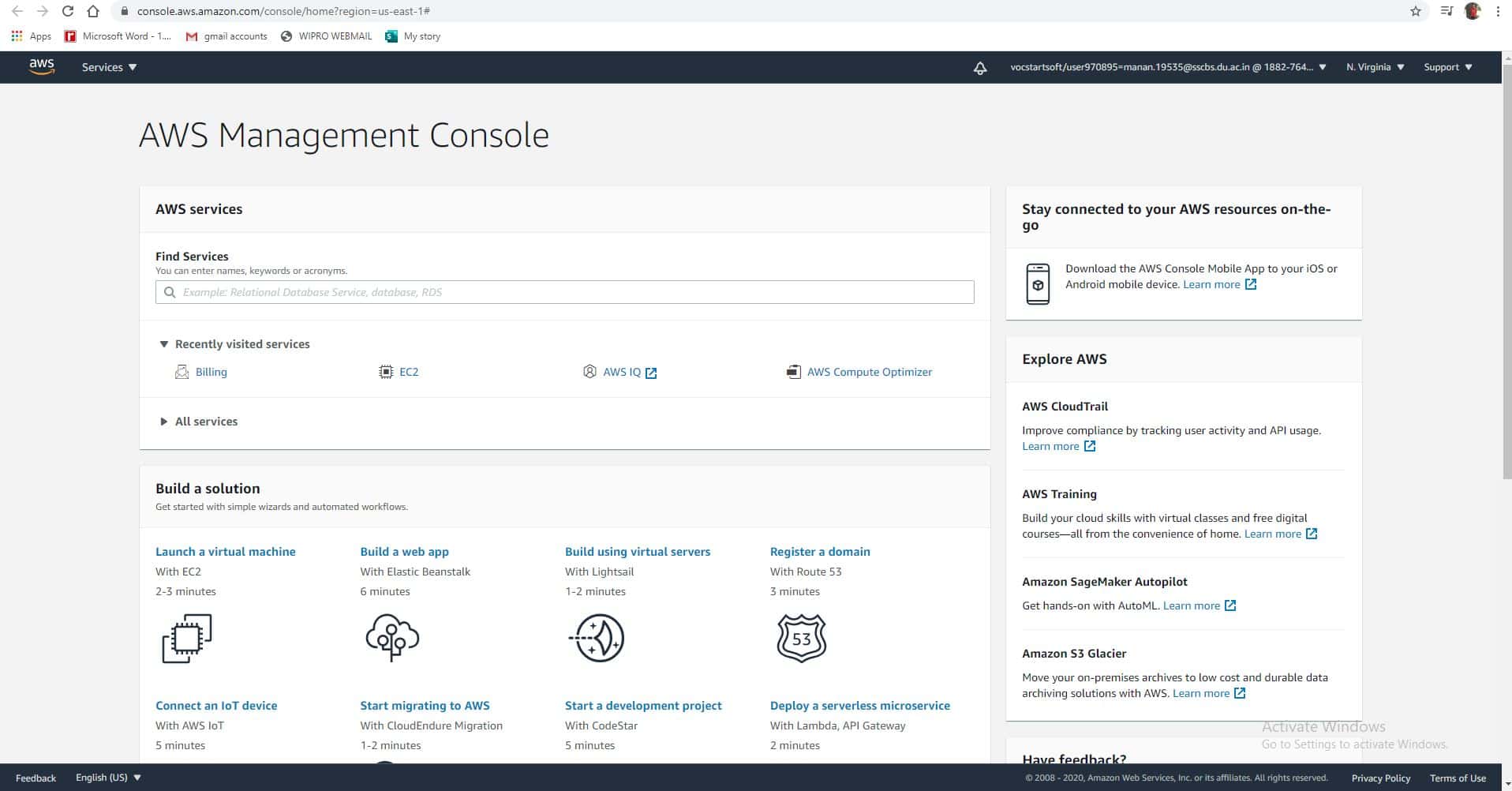Open Deploy a serverless microservice link
Image resolution: width=1512 pixels, height=791 pixels.
860,706
